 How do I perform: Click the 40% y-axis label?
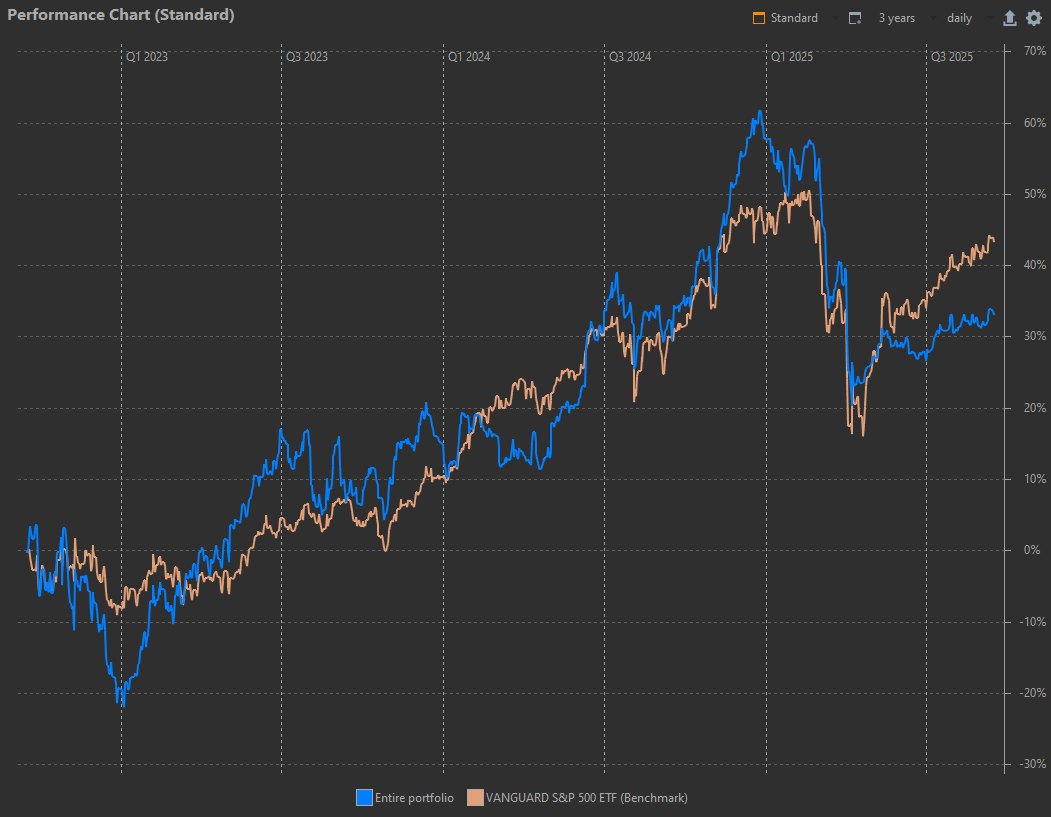(x=1035, y=265)
